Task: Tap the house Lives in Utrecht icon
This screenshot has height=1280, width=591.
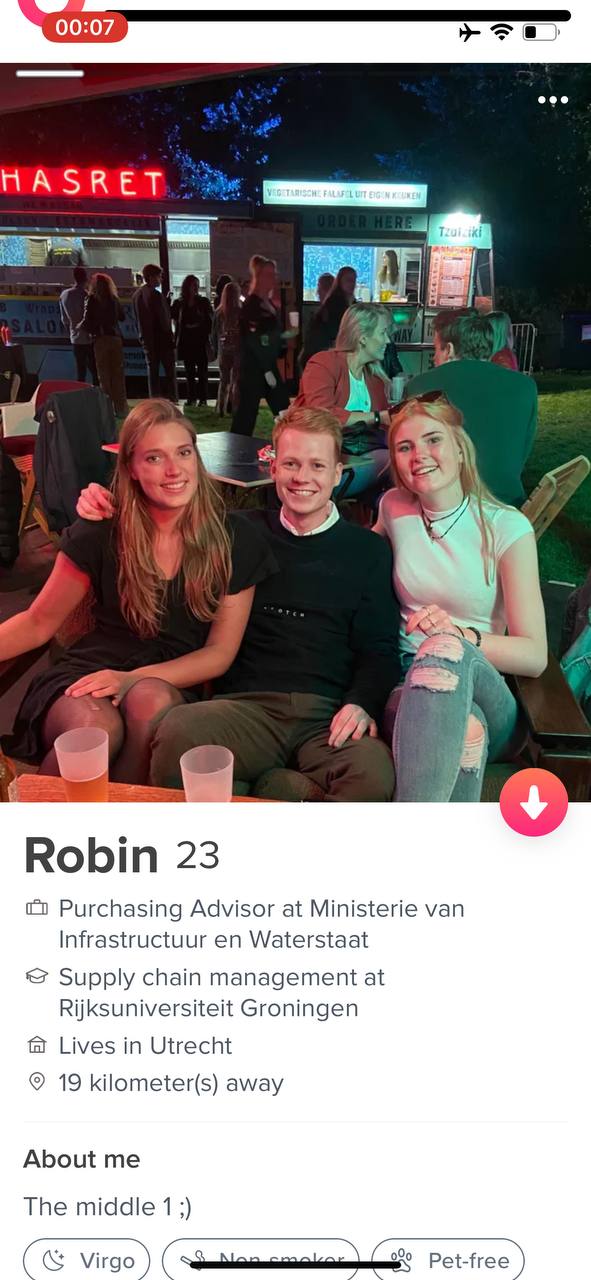Action: pyautogui.click(x=37, y=1046)
